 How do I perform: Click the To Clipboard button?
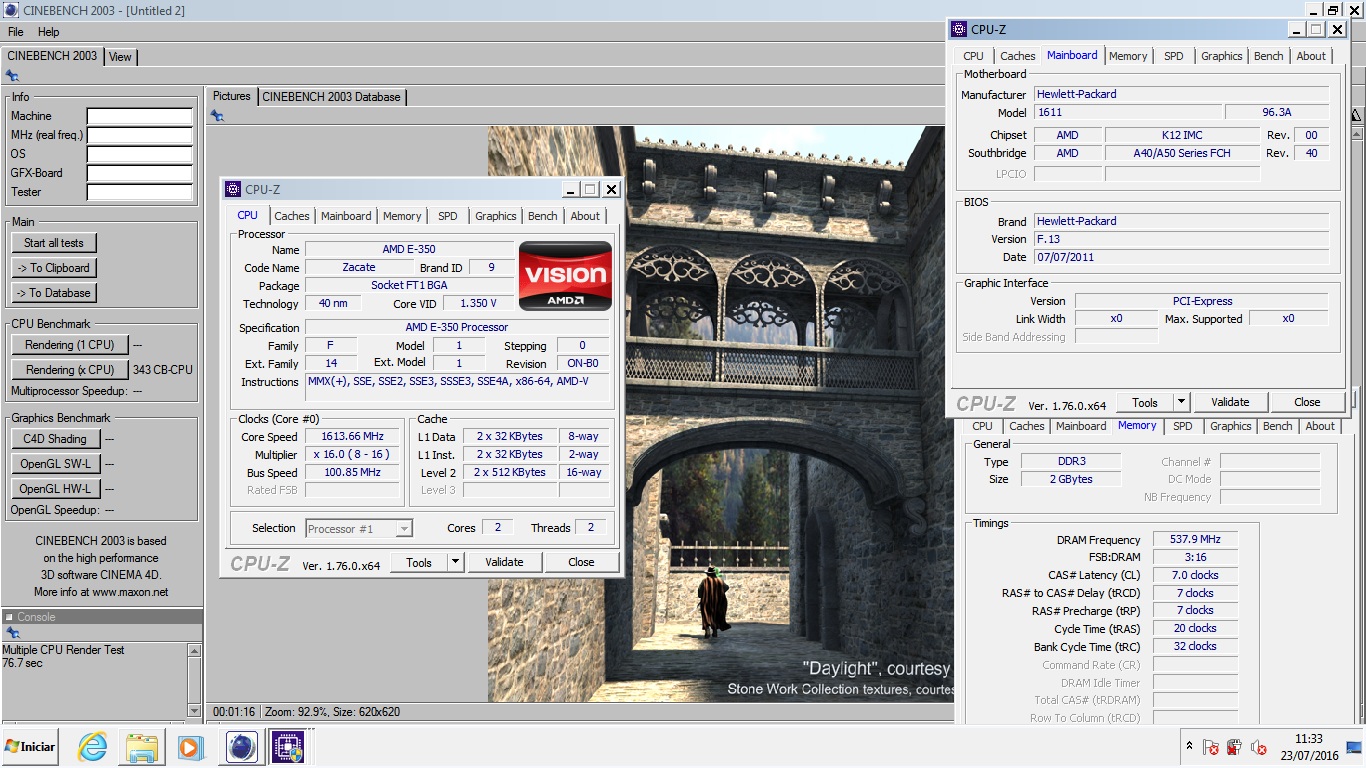click(x=54, y=268)
